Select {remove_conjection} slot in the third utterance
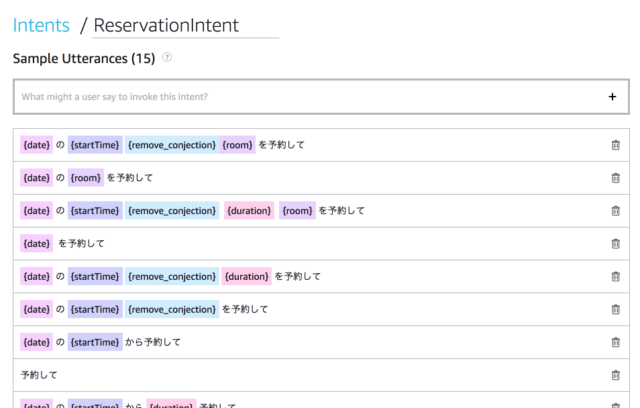 click(x=172, y=211)
